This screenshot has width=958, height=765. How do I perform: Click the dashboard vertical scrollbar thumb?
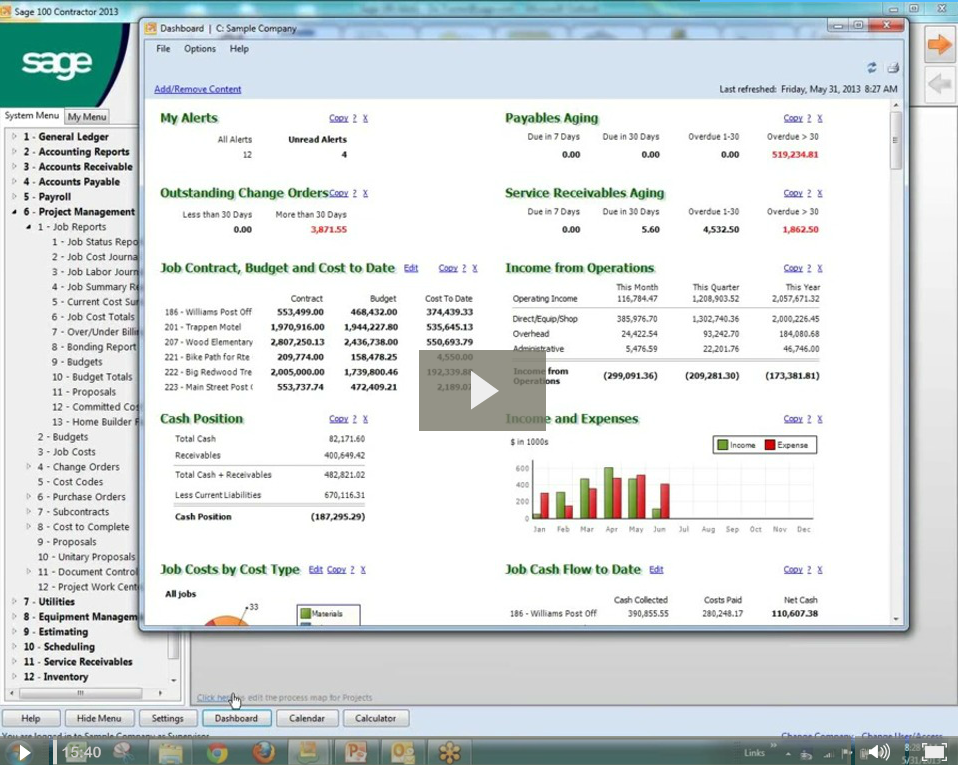(896, 140)
